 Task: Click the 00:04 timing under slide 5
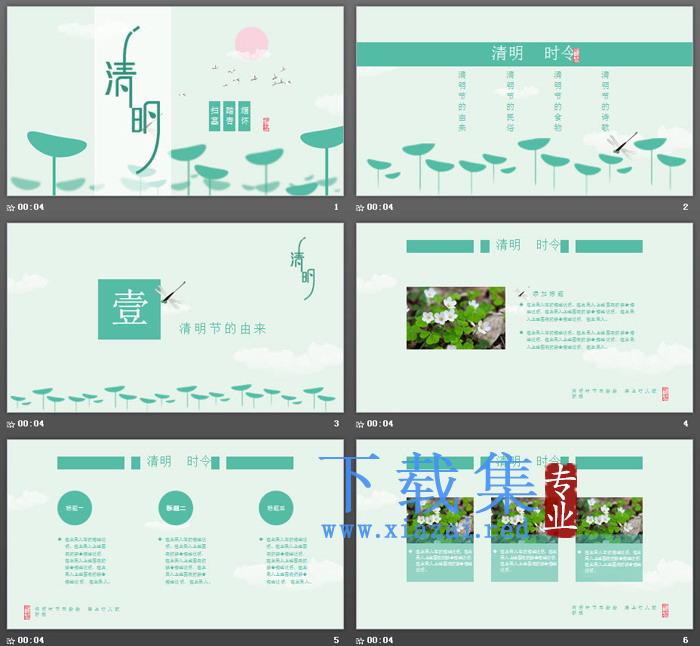tap(31, 640)
